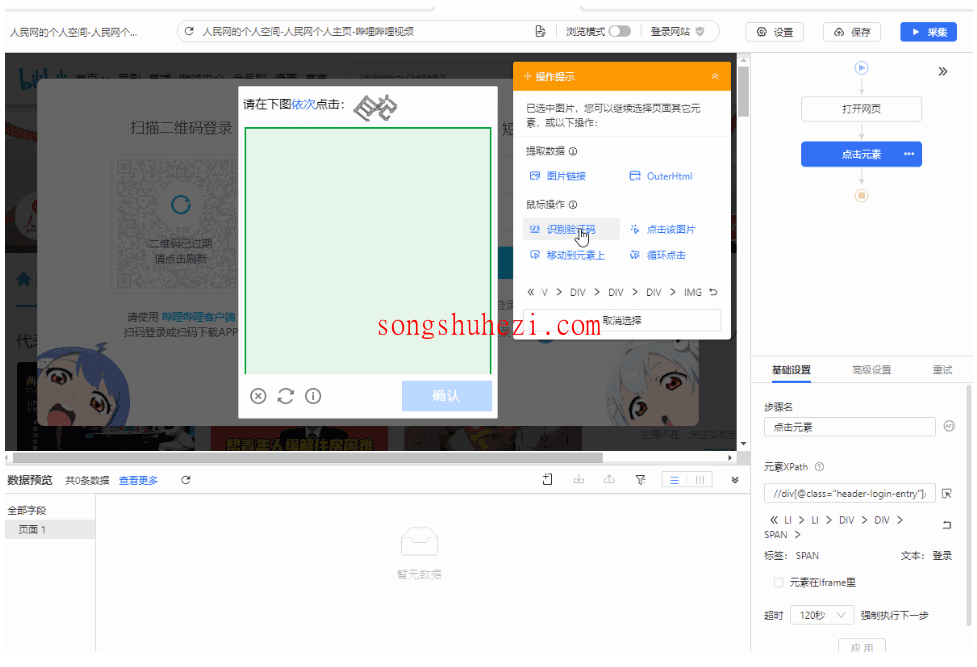Image resolution: width=977 pixels, height=667 pixels.
Task: Collapse the data preview panel with double chevron
Action: (735, 480)
